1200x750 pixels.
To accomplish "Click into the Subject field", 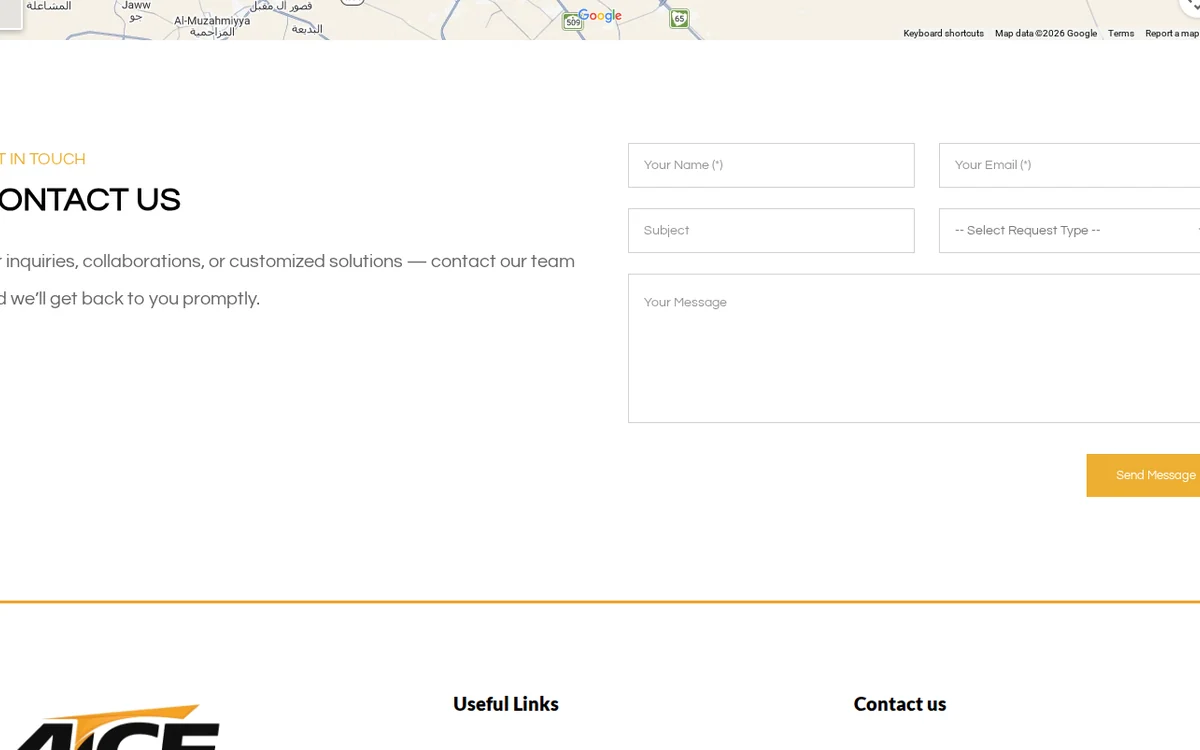I will (x=771, y=230).
